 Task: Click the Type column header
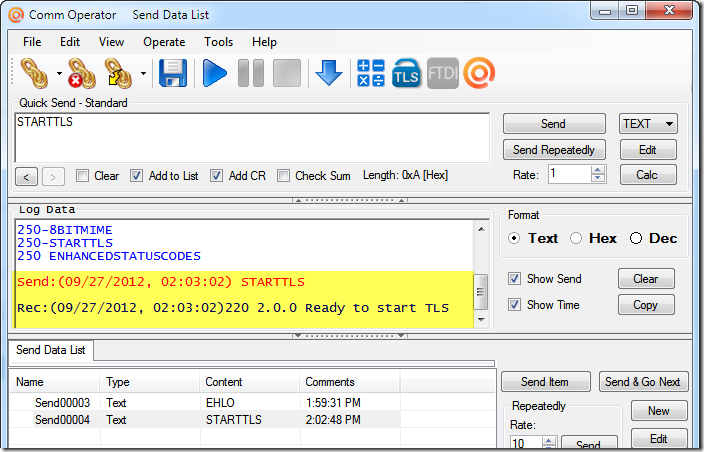tap(150, 382)
